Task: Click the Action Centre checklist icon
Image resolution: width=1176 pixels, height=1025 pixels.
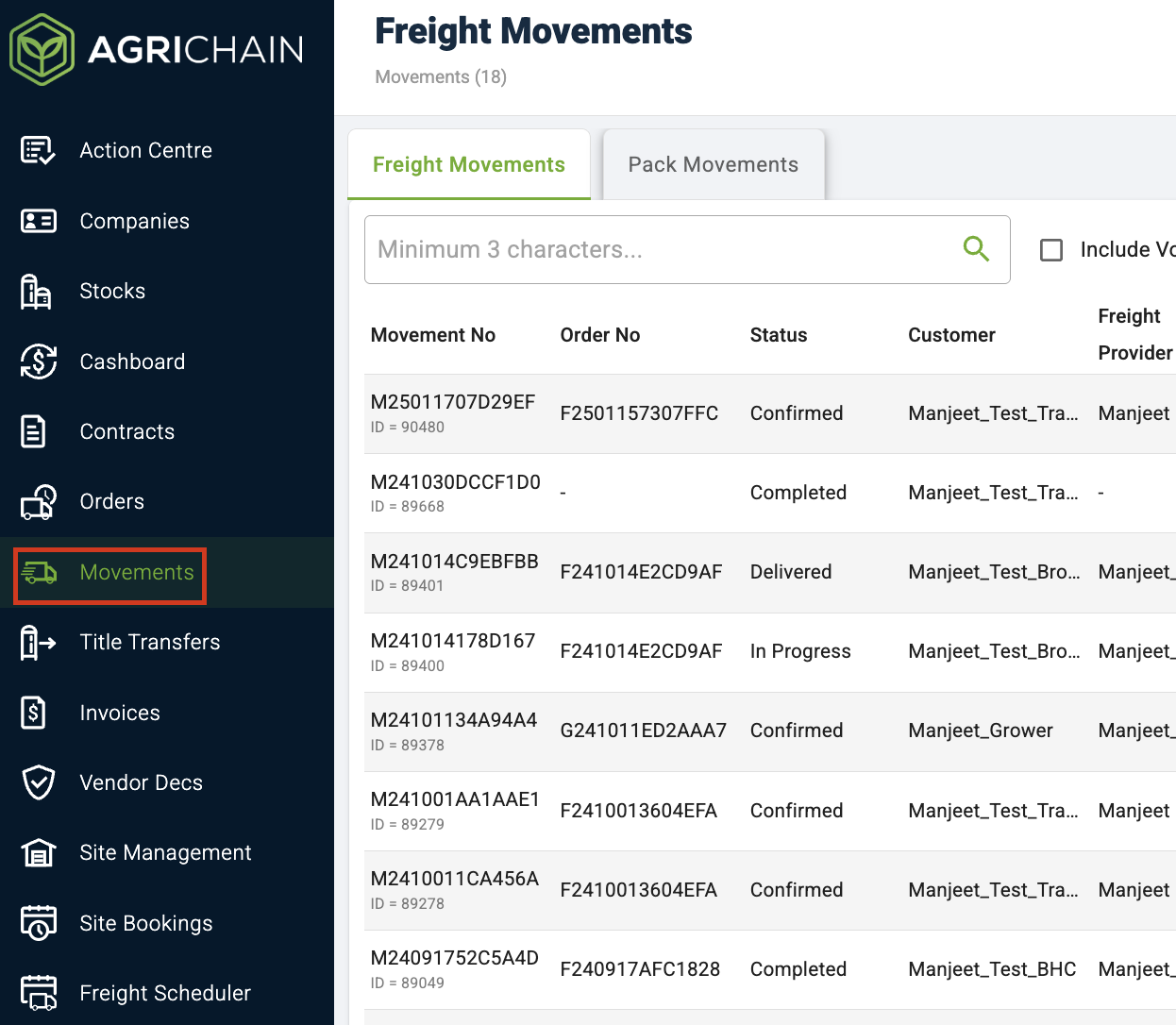Action: click(x=38, y=150)
